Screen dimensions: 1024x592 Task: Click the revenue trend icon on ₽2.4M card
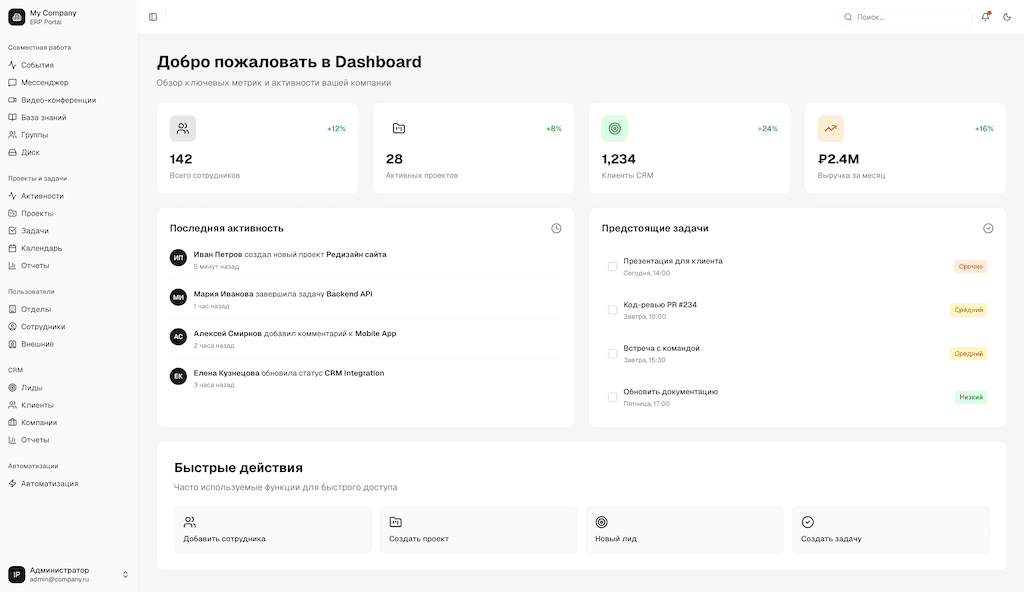click(x=831, y=128)
